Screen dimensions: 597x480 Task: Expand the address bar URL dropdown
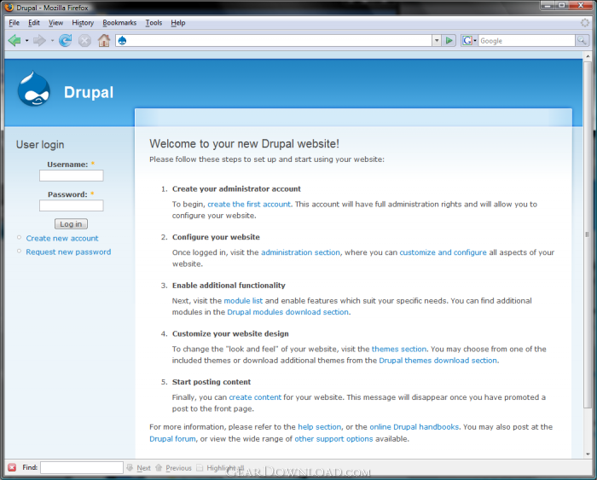(437, 40)
